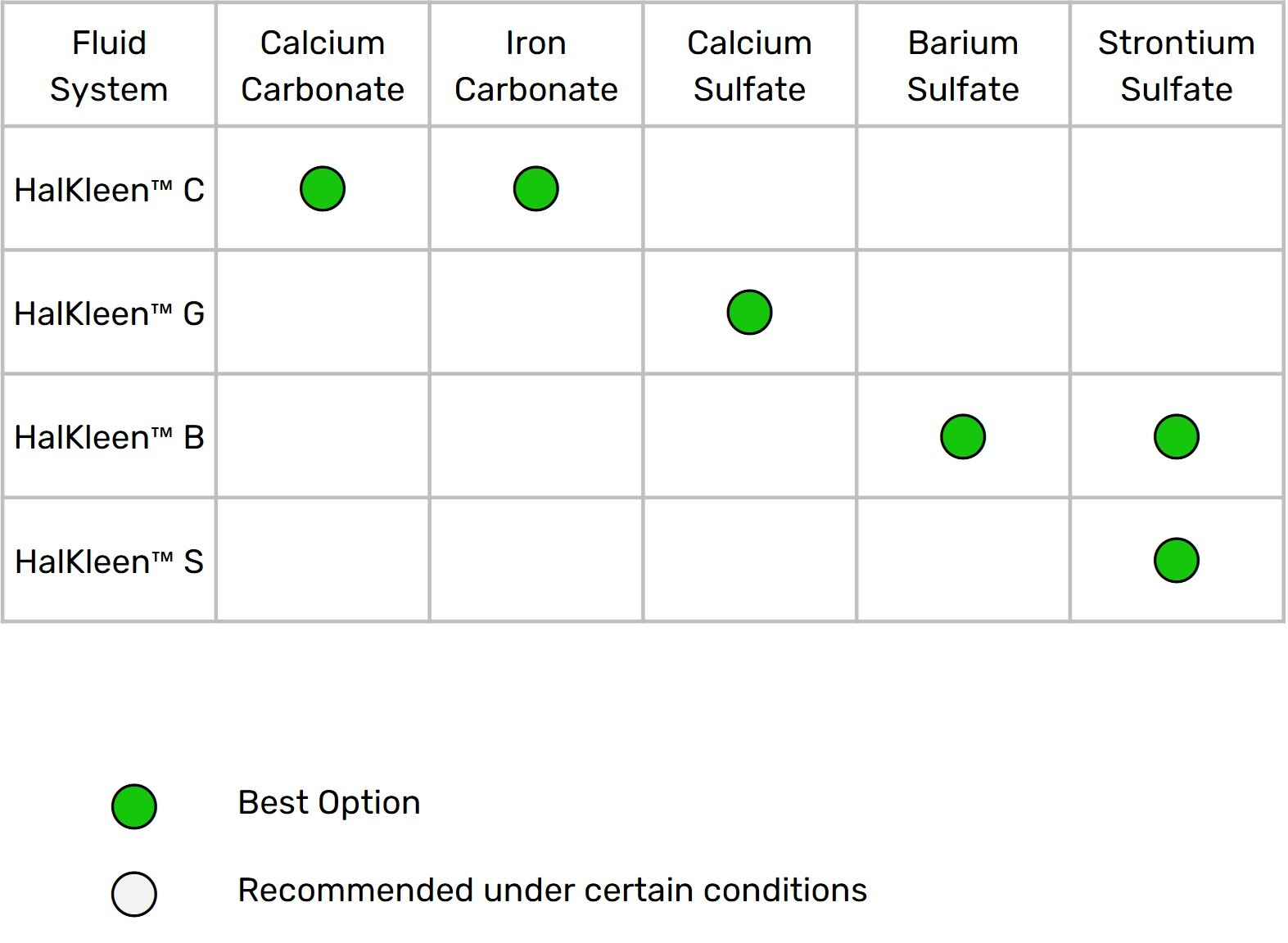Click HalKleen C Iron Carbonate green dot
Viewport: 1288px width, 943px height.
point(536,189)
